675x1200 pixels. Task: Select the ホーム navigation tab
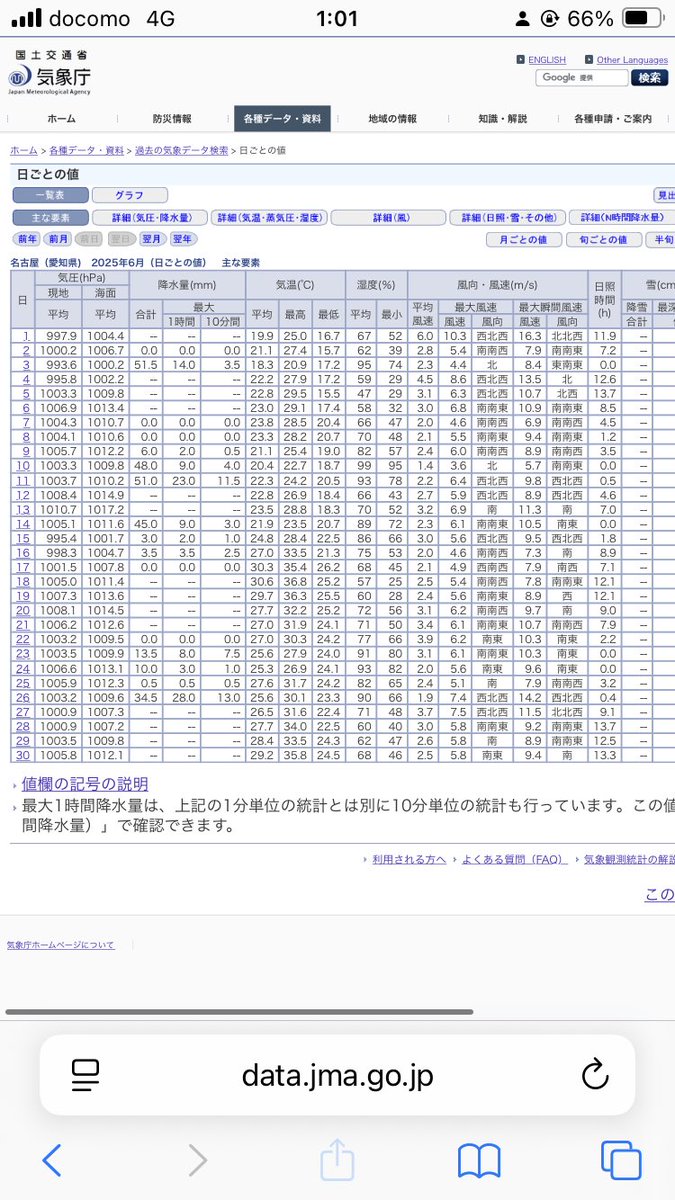(x=61, y=119)
